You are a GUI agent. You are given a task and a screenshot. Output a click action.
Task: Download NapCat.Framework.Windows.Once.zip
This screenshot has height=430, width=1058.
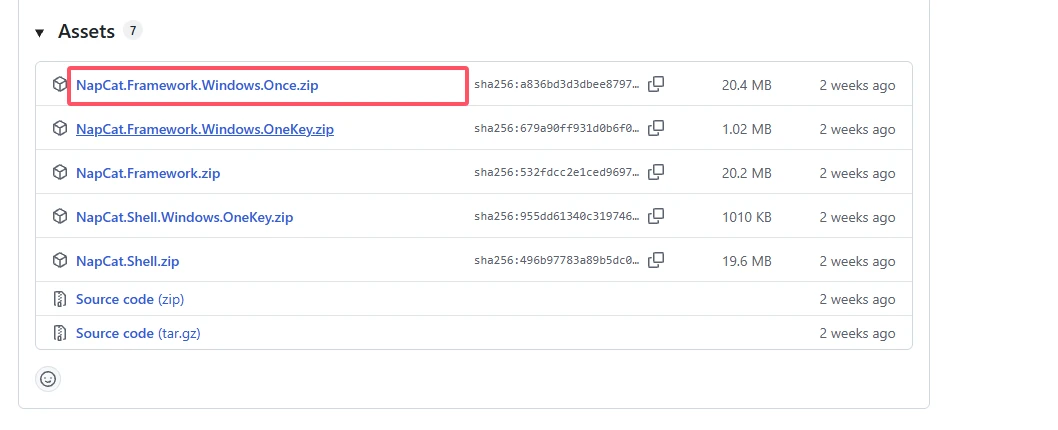tap(197, 86)
